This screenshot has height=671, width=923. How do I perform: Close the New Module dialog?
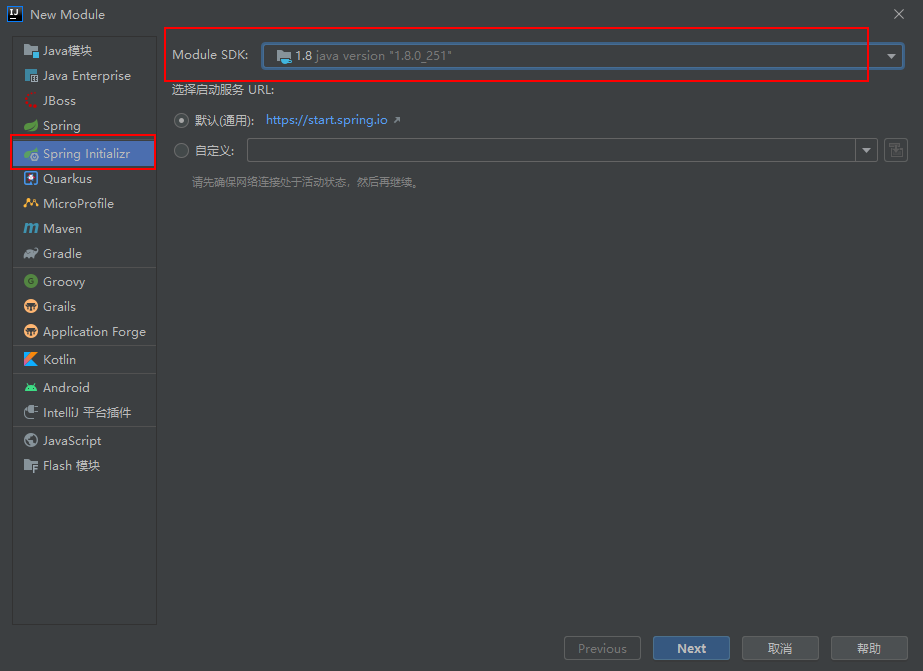(899, 14)
